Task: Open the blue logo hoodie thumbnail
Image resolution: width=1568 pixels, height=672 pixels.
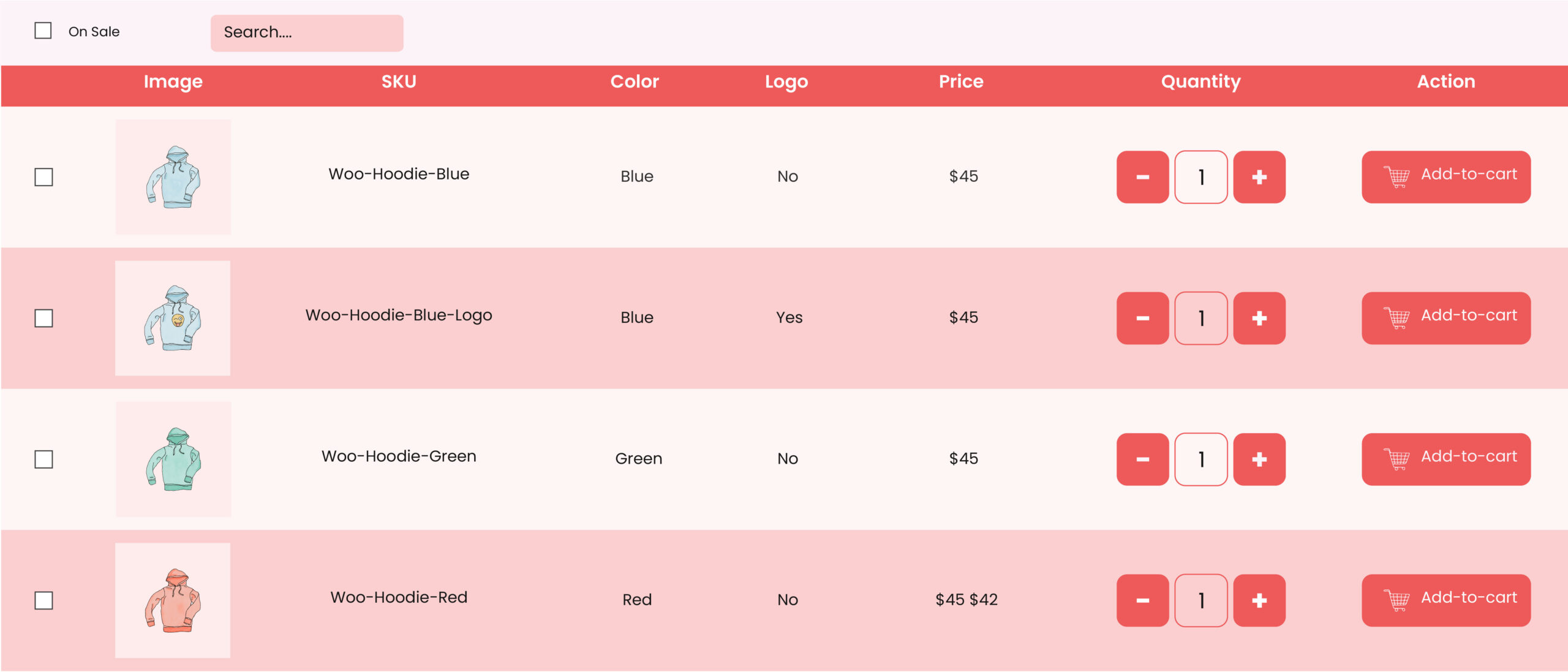Action: point(173,318)
